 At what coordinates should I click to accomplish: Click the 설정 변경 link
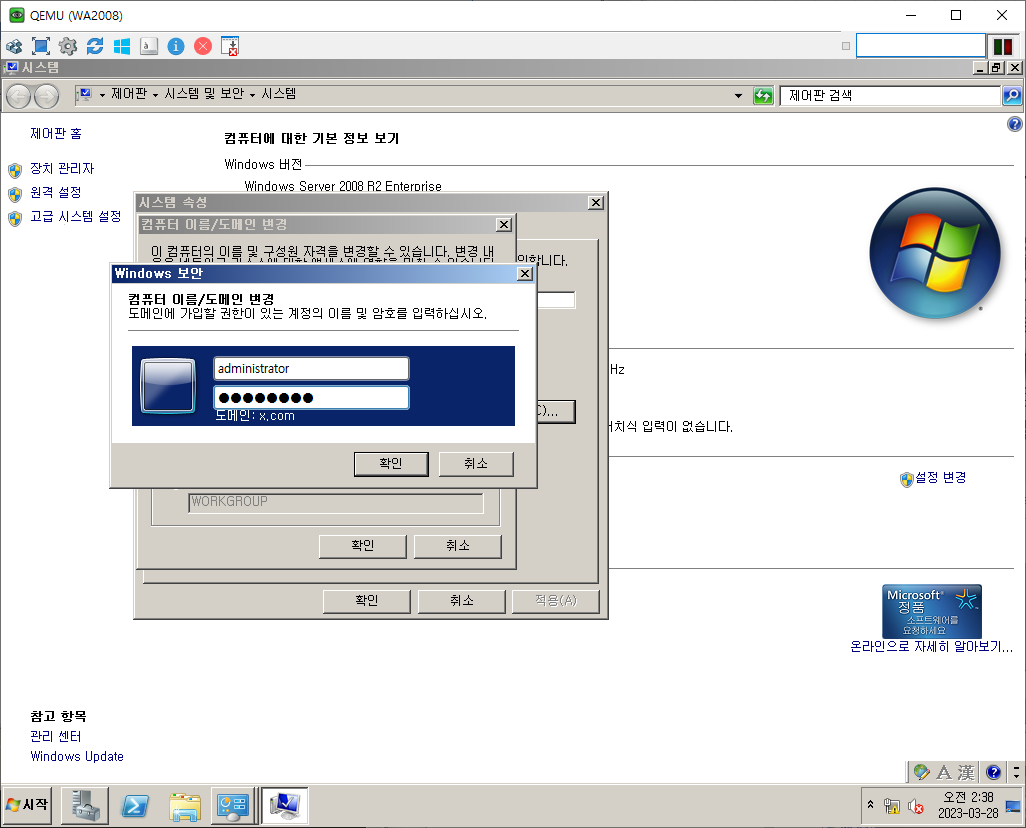(940, 478)
